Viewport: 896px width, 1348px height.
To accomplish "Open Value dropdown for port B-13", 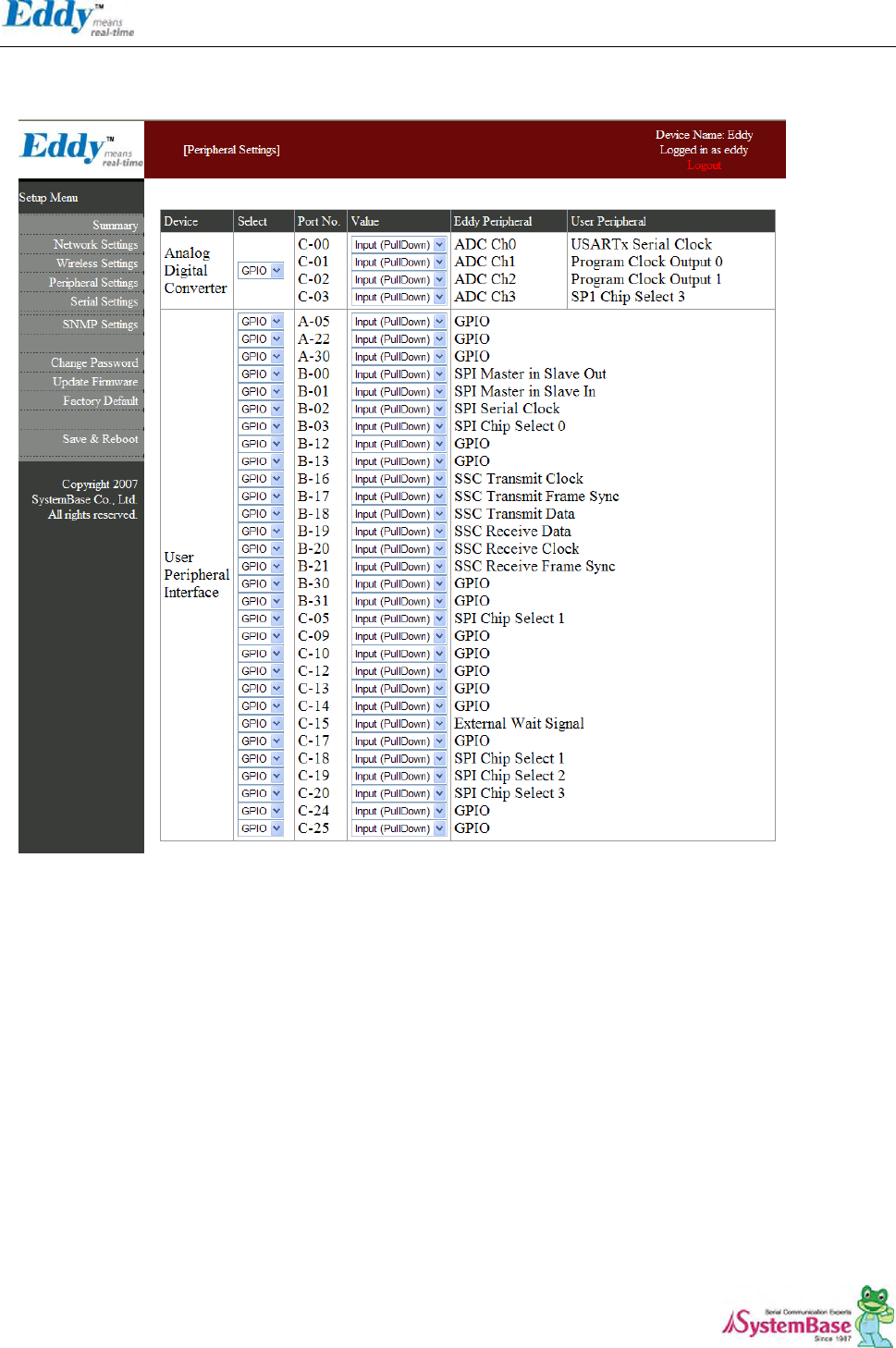I will tap(399, 461).
